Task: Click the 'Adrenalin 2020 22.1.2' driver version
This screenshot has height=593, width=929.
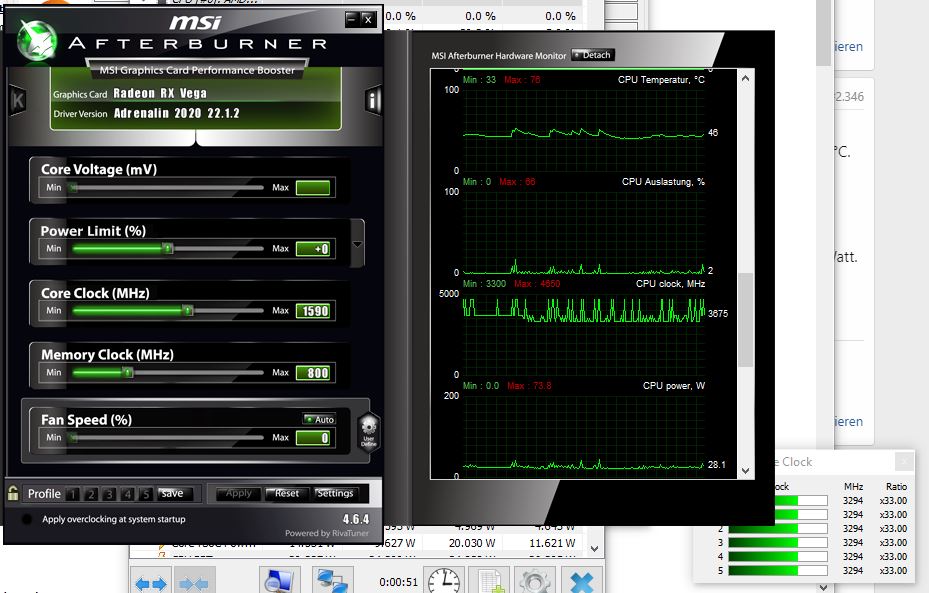Action: click(x=177, y=113)
